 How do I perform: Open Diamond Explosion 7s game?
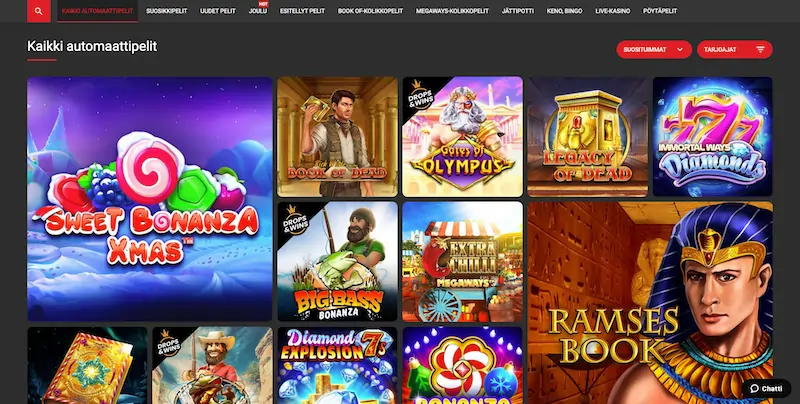coord(337,365)
